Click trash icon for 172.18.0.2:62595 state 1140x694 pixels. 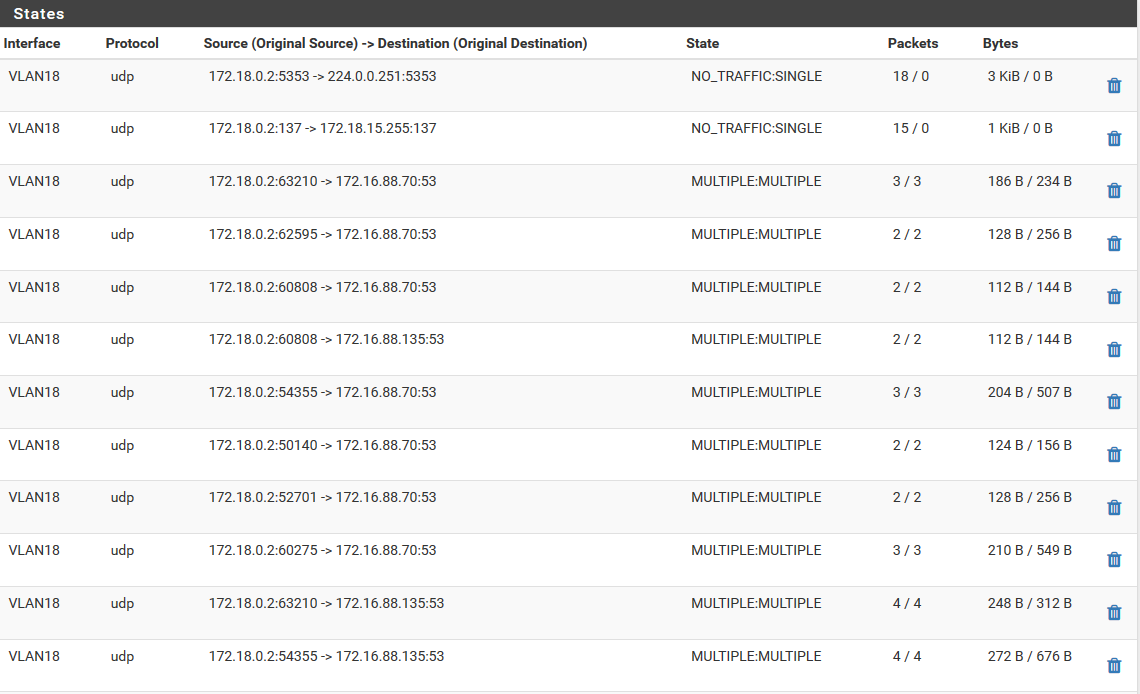point(1114,243)
